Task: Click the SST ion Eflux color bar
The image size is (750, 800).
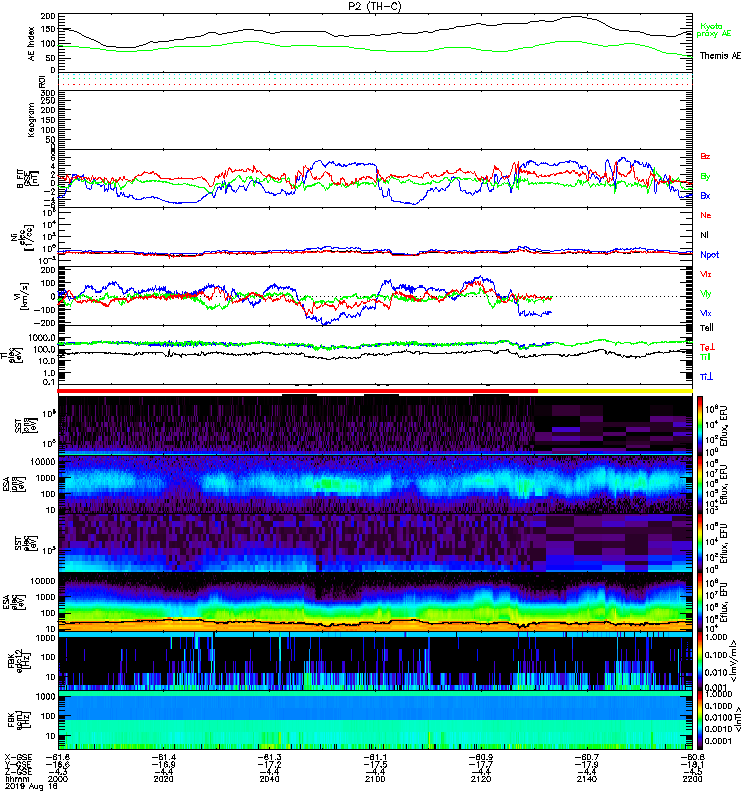Action: click(x=700, y=425)
